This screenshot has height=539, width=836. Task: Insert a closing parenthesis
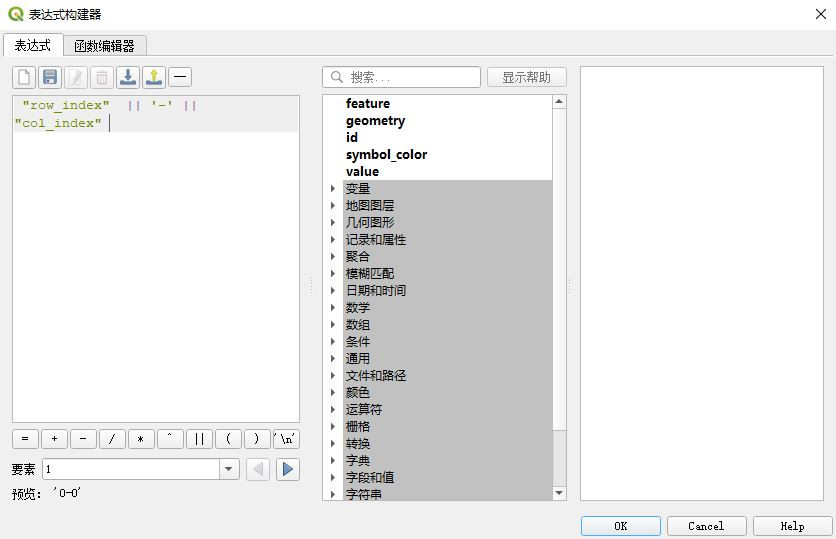(257, 439)
